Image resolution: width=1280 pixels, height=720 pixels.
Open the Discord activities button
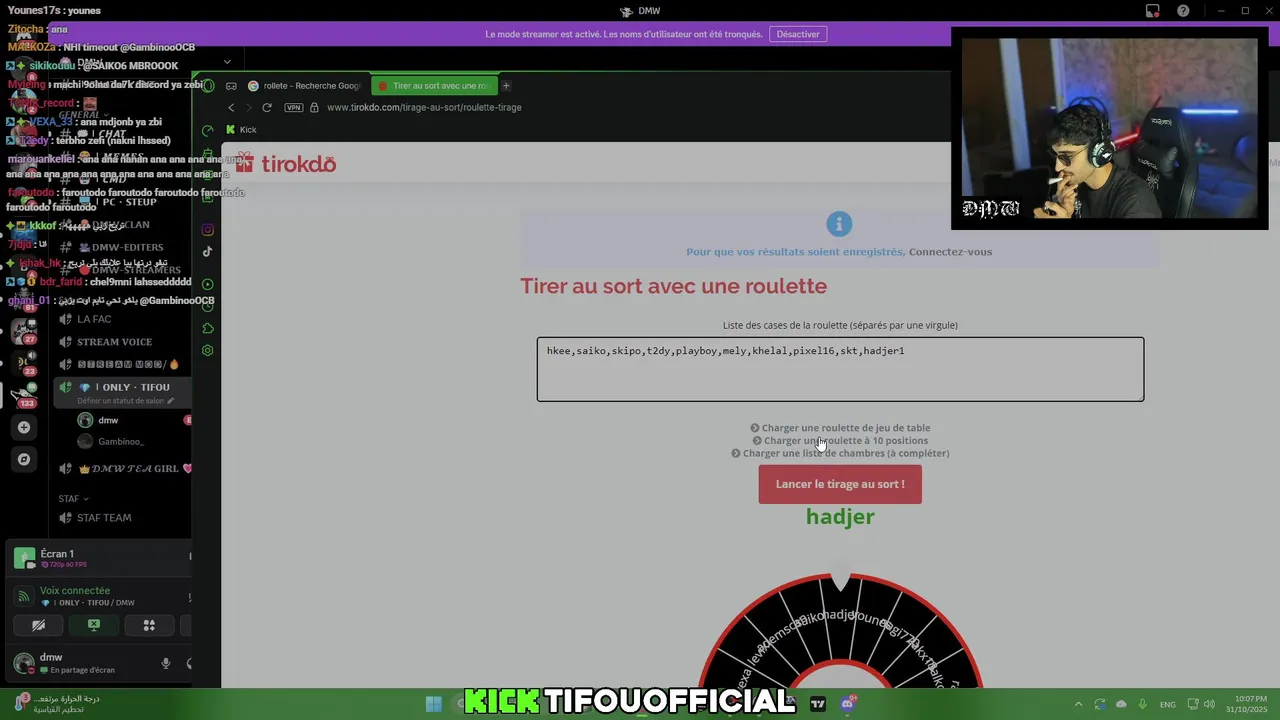[149, 626]
